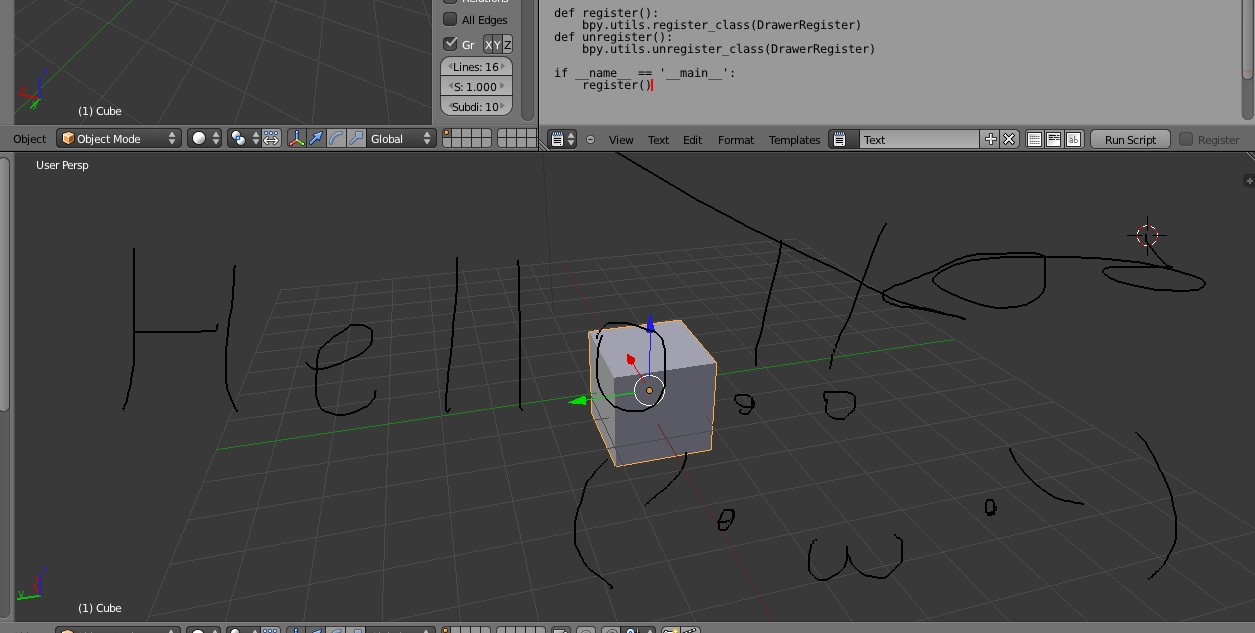
Task: Browse text datablocks icon beside Text field
Action: 841,140
